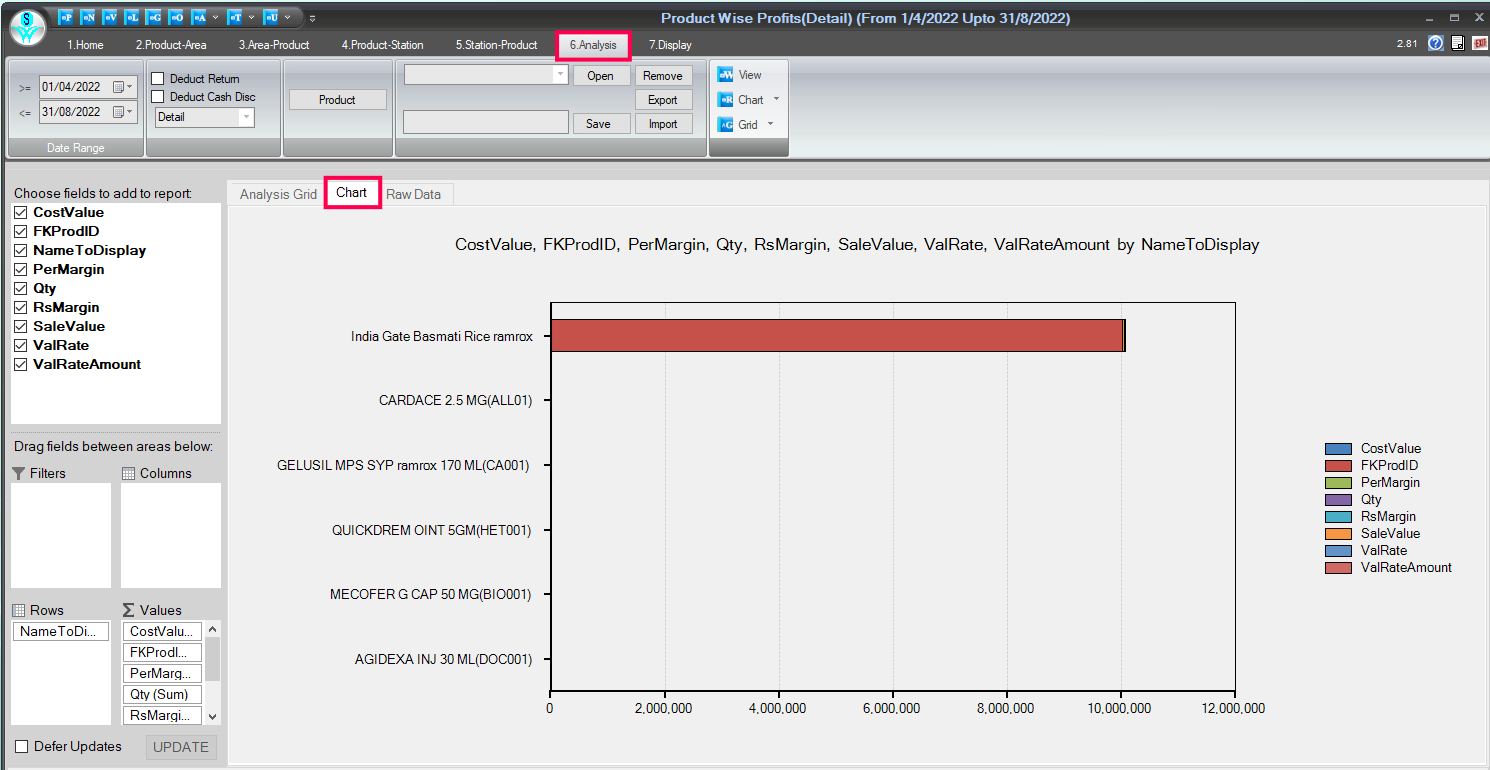1490x770 pixels.
Task: Click the application logo orb button
Action: point(27,28)
